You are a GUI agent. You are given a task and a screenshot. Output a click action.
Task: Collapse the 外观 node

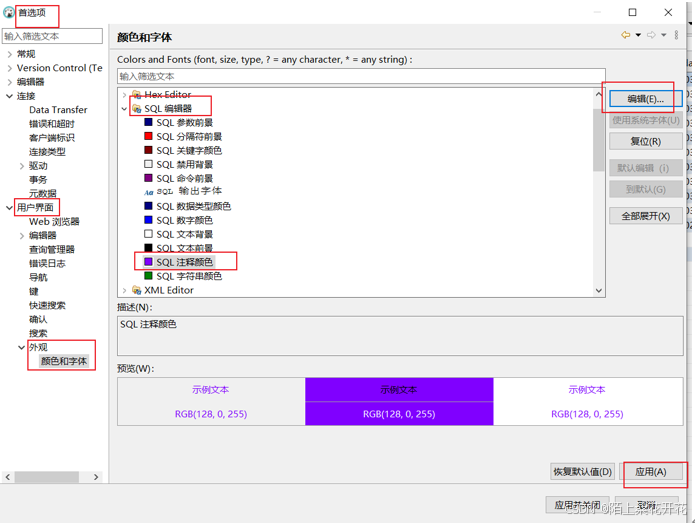(x=21, y=347)
